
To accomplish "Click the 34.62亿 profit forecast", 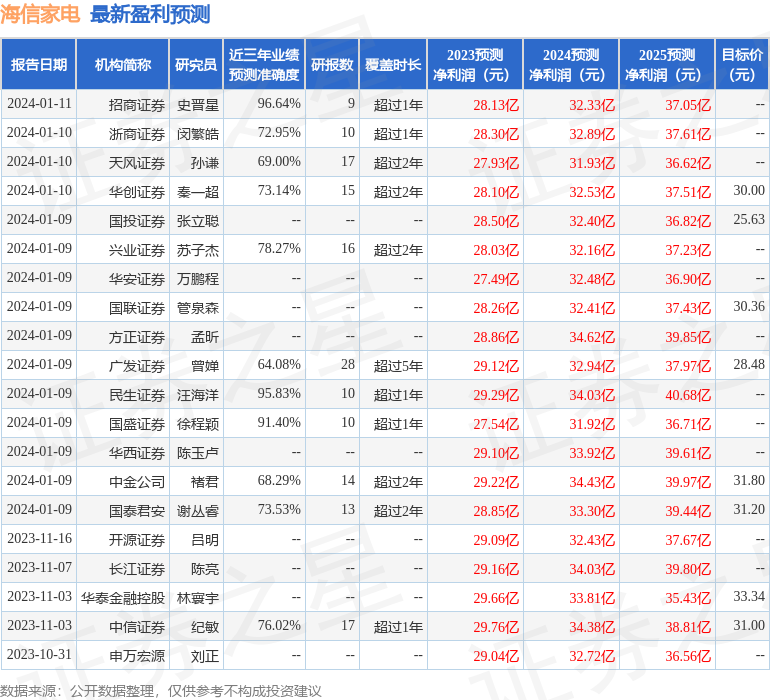I will tap(592, 336).
